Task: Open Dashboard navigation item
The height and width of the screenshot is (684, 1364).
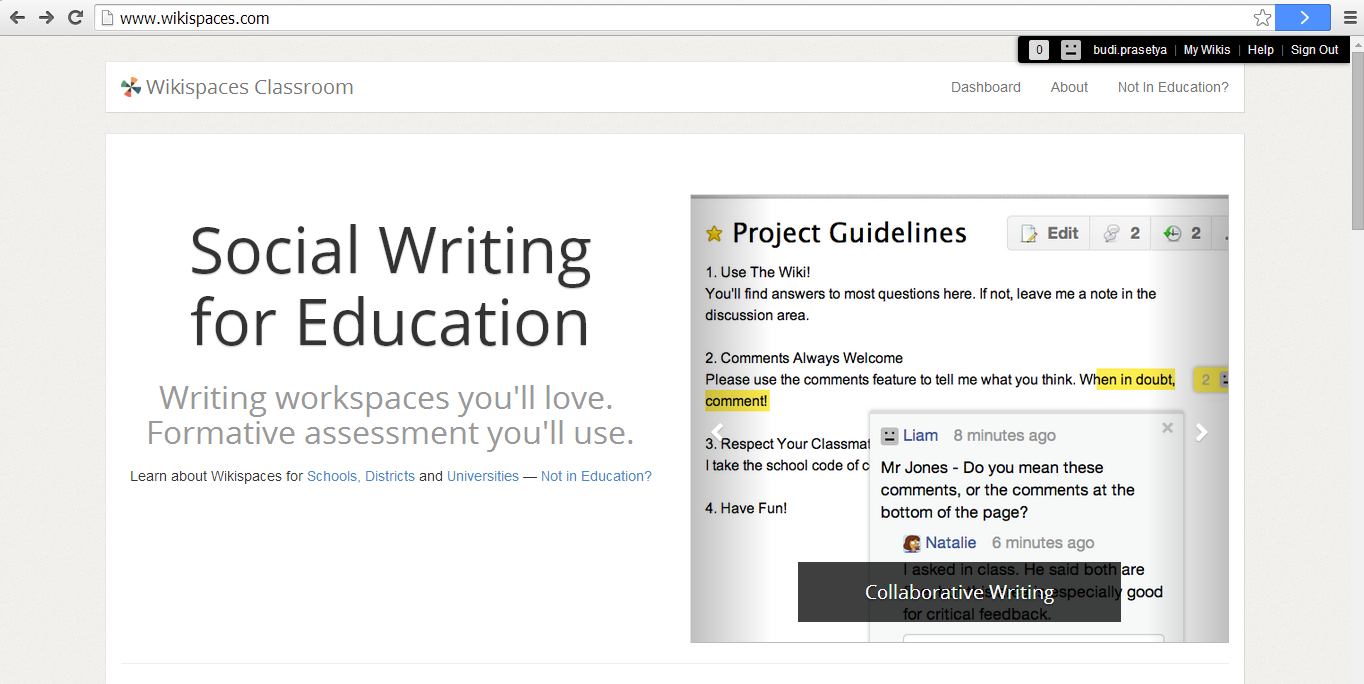Action: (x=986, y=87)
